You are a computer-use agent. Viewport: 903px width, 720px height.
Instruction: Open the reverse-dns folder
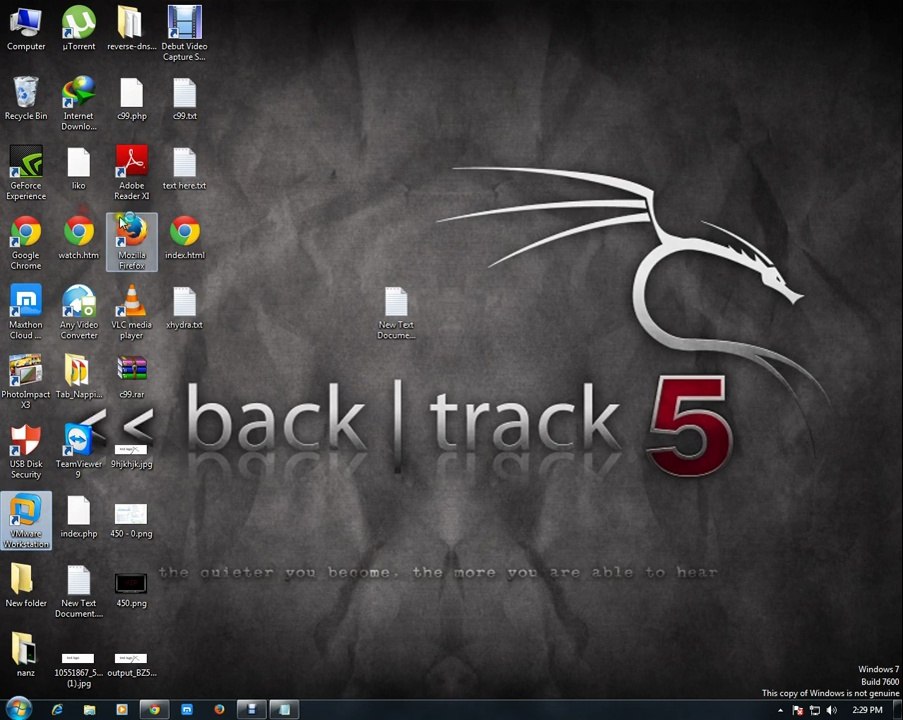131,28
